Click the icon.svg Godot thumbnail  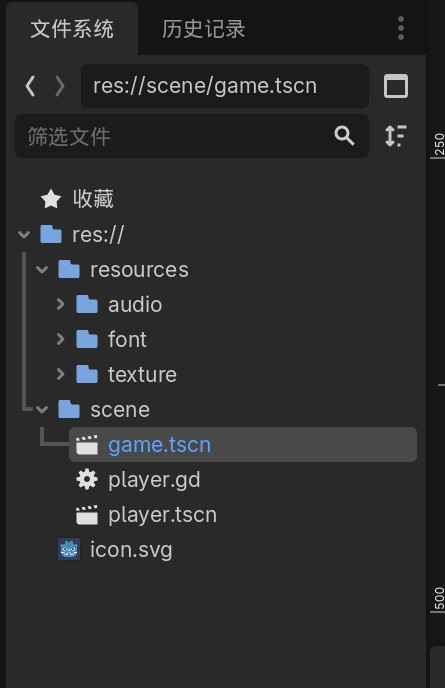[x=69, y=549]
